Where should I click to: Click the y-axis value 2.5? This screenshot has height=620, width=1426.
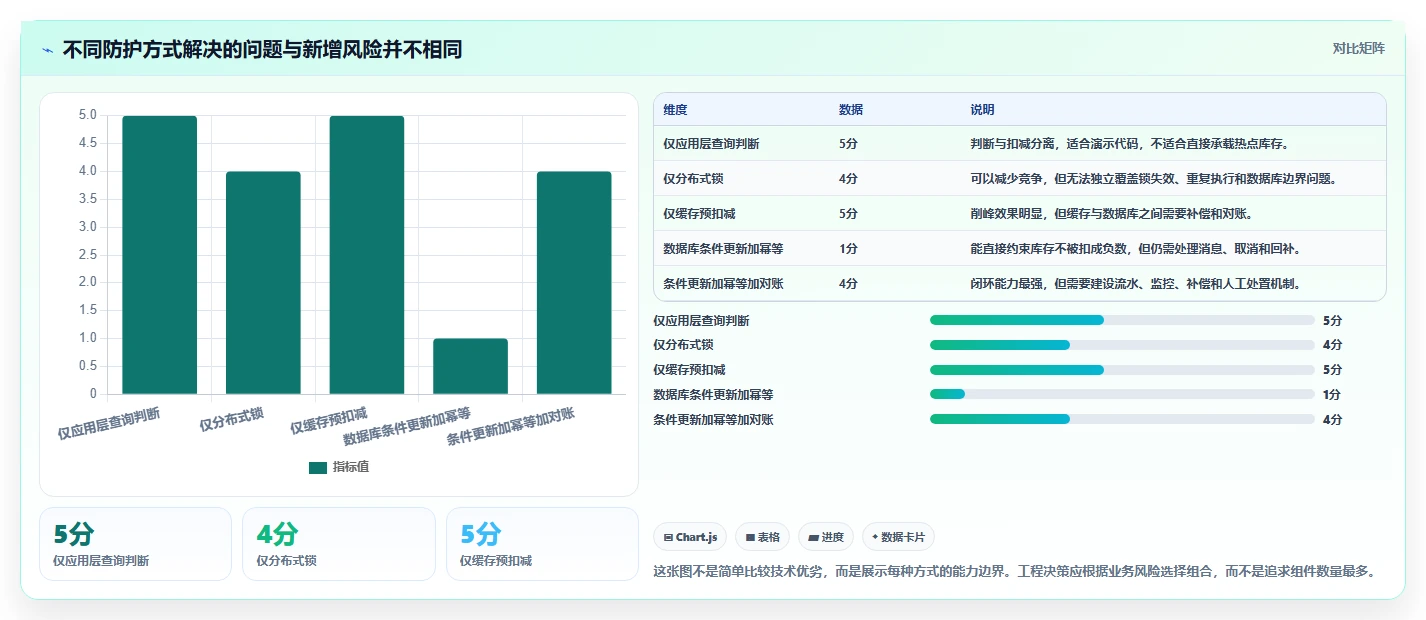click(x=88, y=255)
